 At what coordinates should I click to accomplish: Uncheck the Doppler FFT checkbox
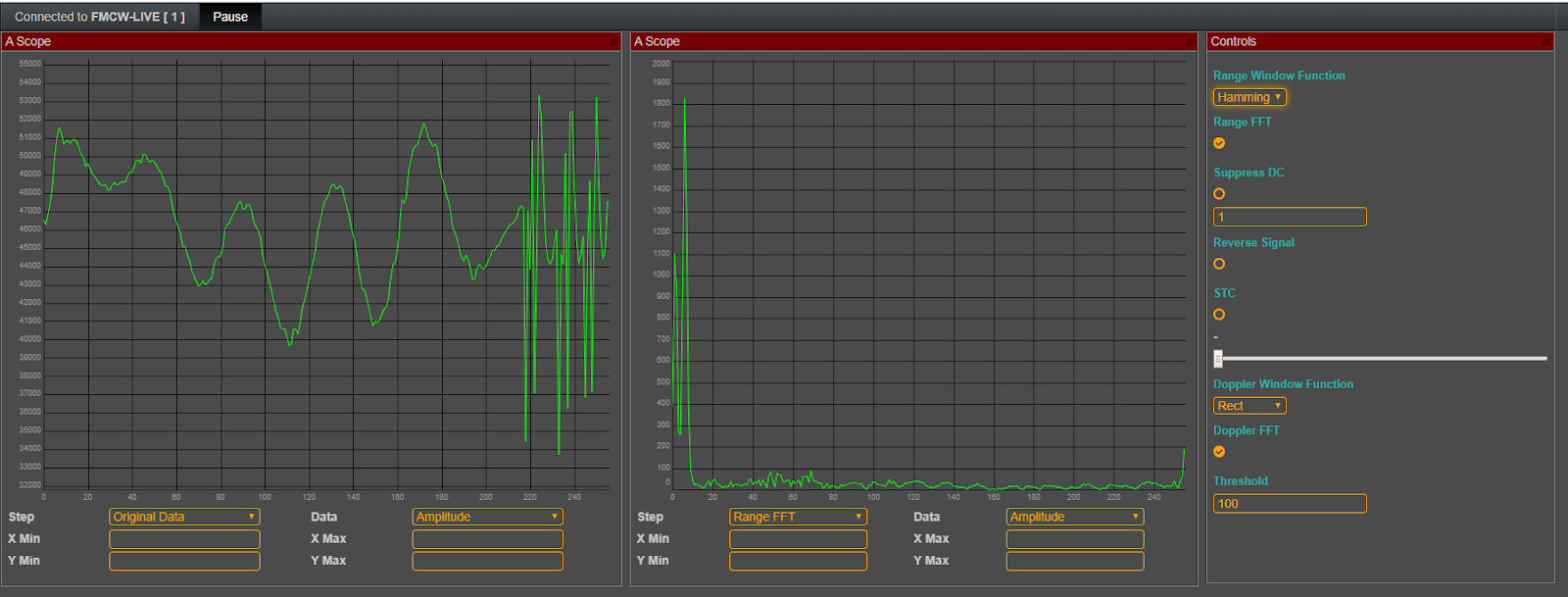[x=1219, y=452]
